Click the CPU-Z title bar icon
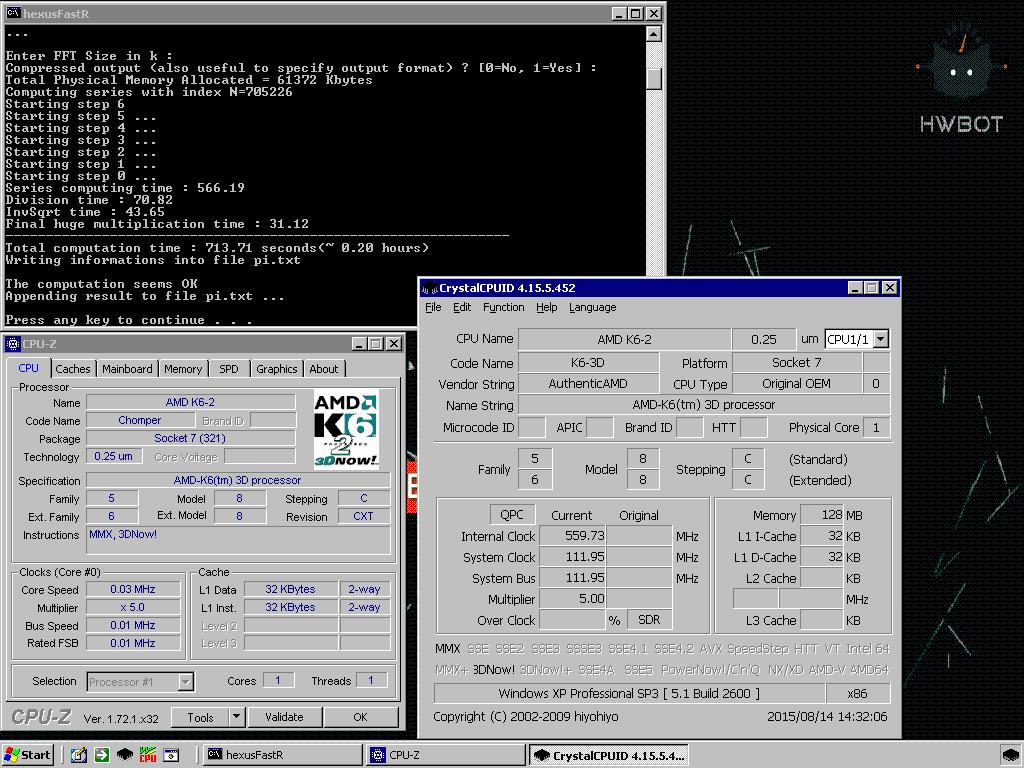Viewport: 1024px width, 768px height. [12, 344]
